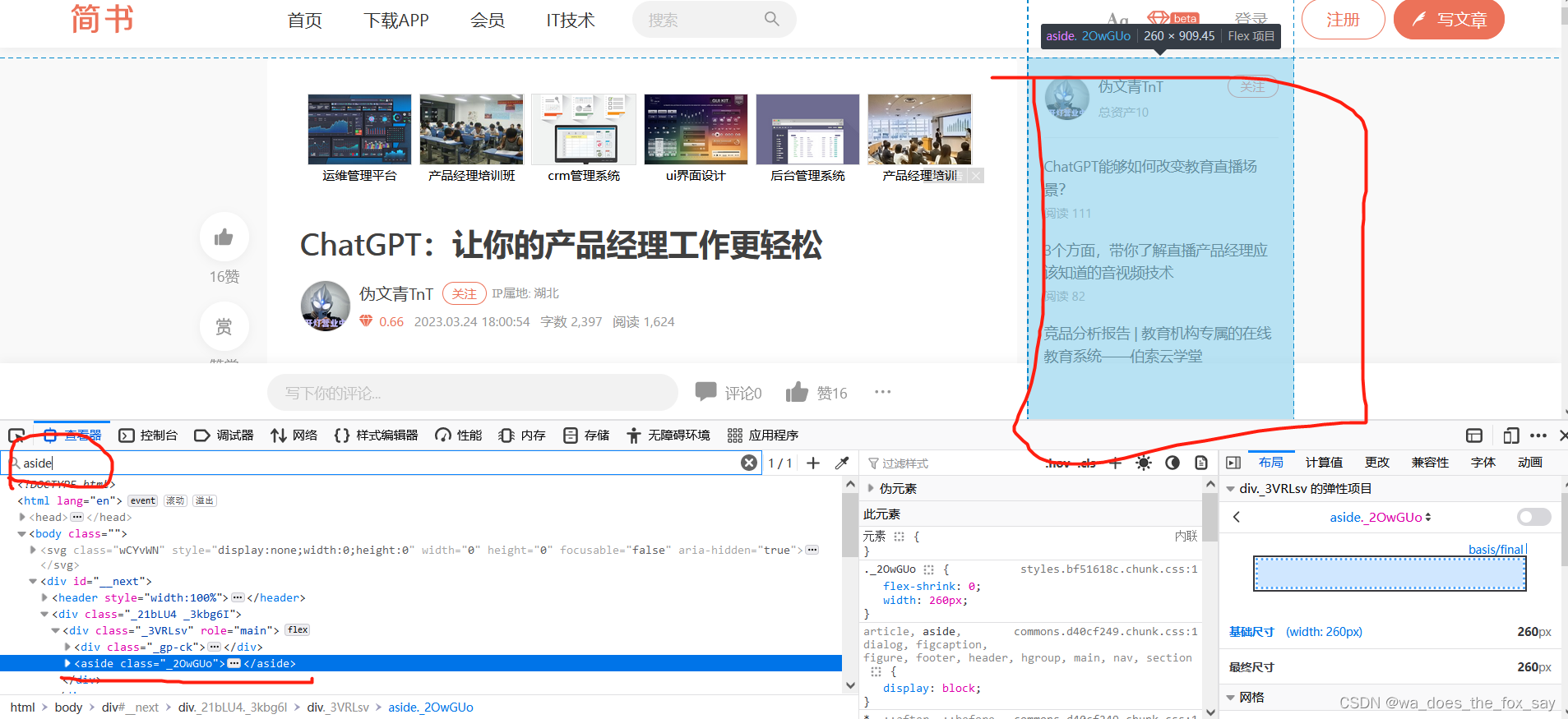Click the event badge on html node
This screenshot has width=1568, height=719.
tap(143, 500)
